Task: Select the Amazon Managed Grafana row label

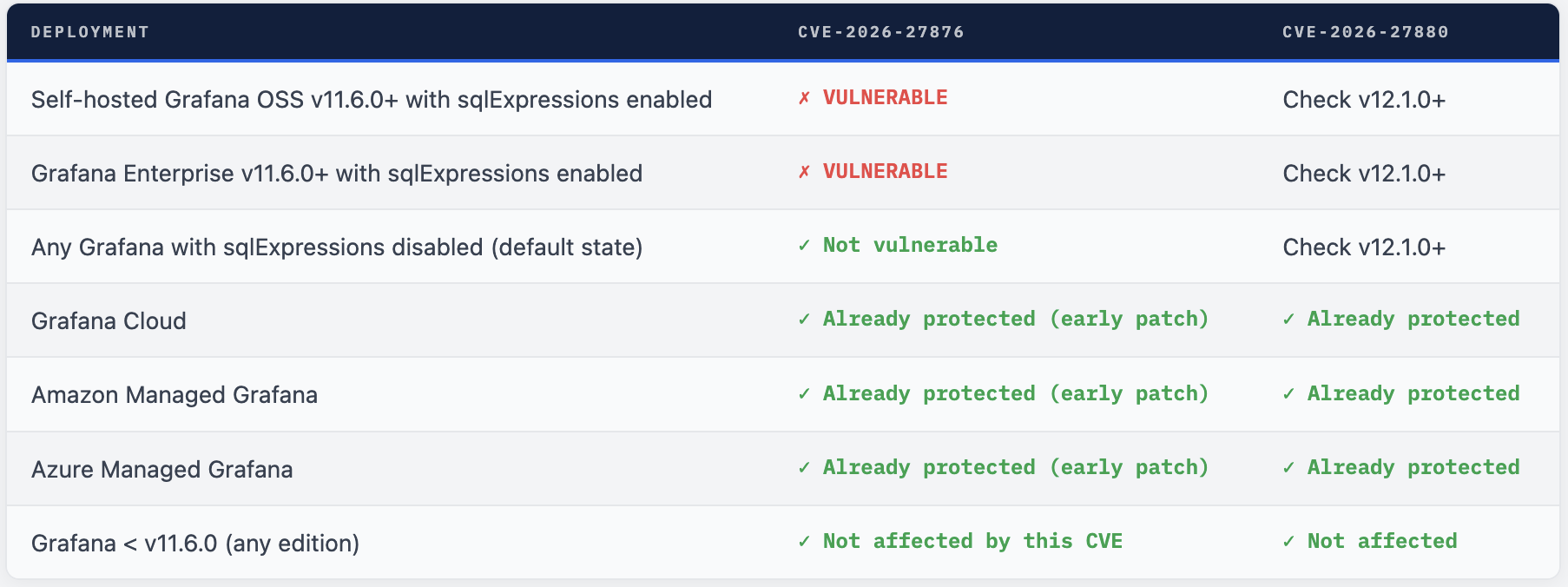Action: click(174, 395)
